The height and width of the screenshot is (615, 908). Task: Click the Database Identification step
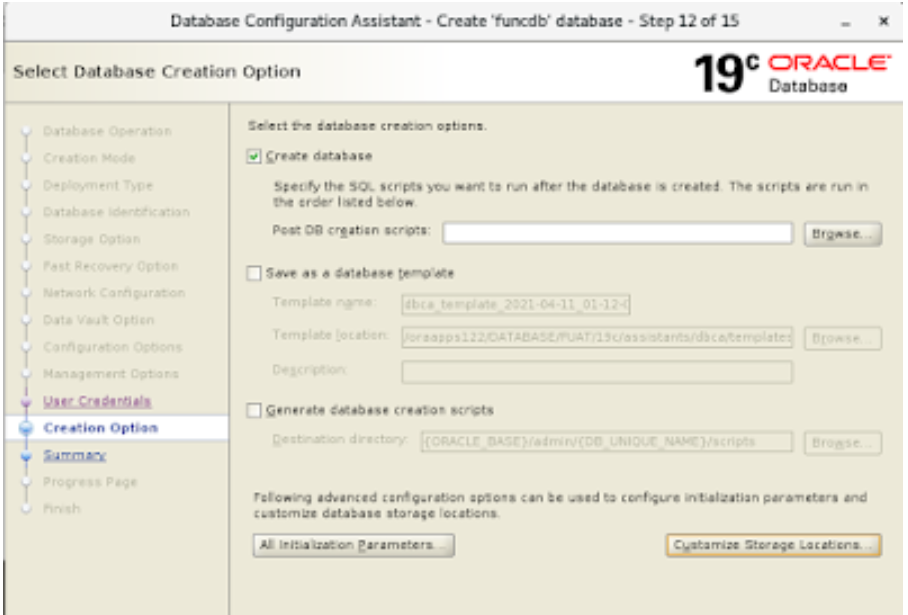[116, 212]
